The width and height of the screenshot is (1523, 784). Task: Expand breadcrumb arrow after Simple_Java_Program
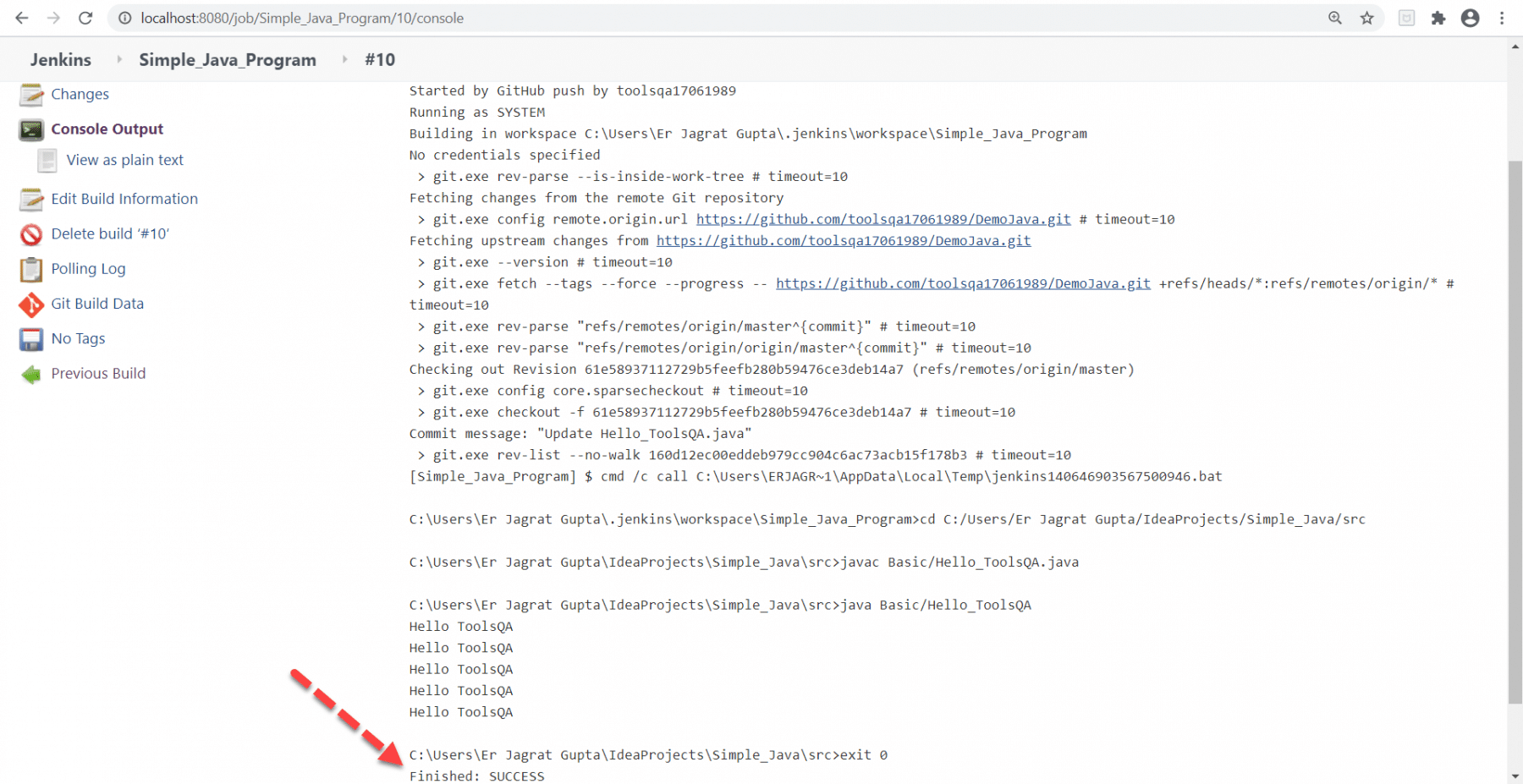(x=344, y=59)
